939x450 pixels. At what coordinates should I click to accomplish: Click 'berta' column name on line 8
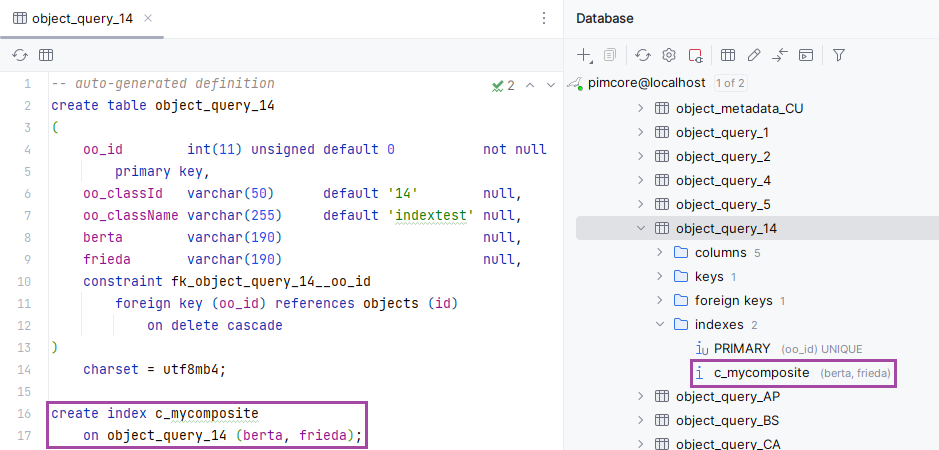103,237
